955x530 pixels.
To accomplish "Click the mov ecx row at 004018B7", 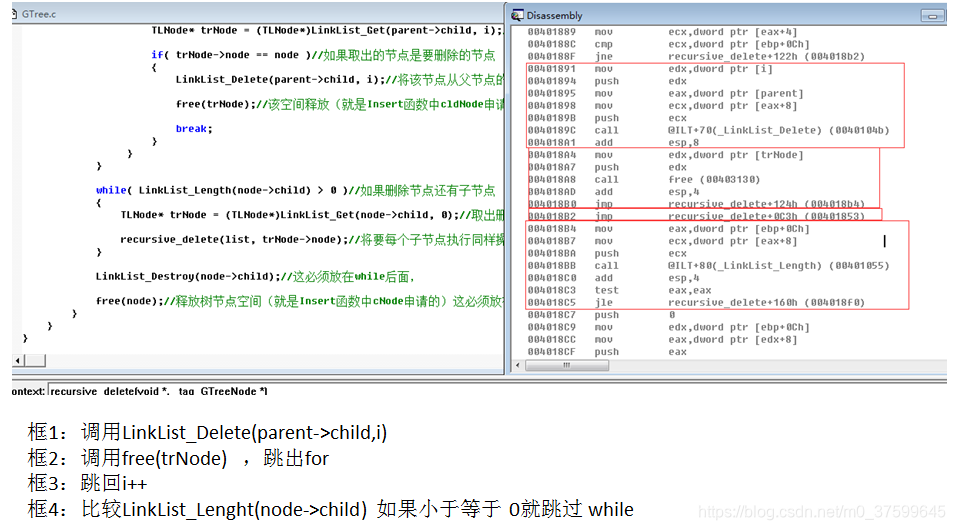I will [x=662, y=241].
